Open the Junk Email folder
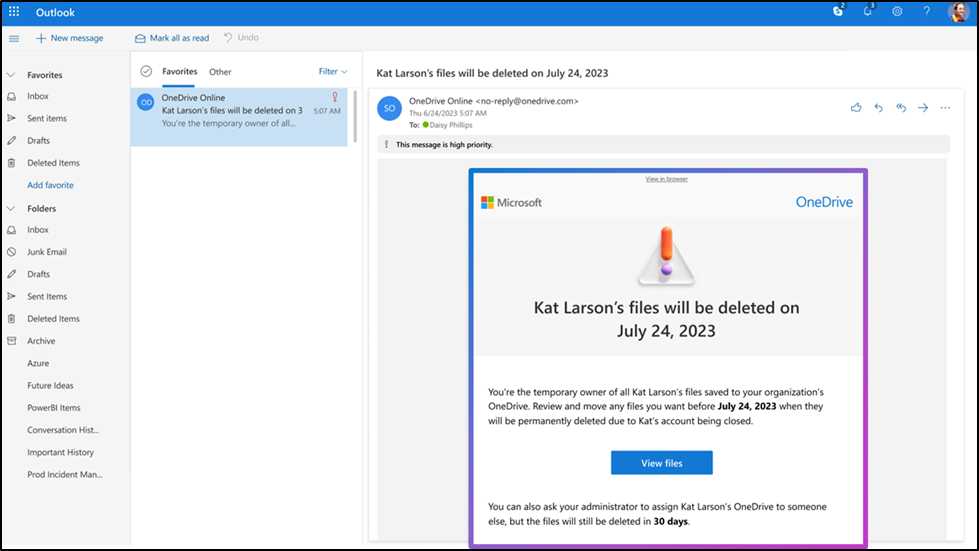The height and width of the screenshot is (551, 979). pos(47,252)
